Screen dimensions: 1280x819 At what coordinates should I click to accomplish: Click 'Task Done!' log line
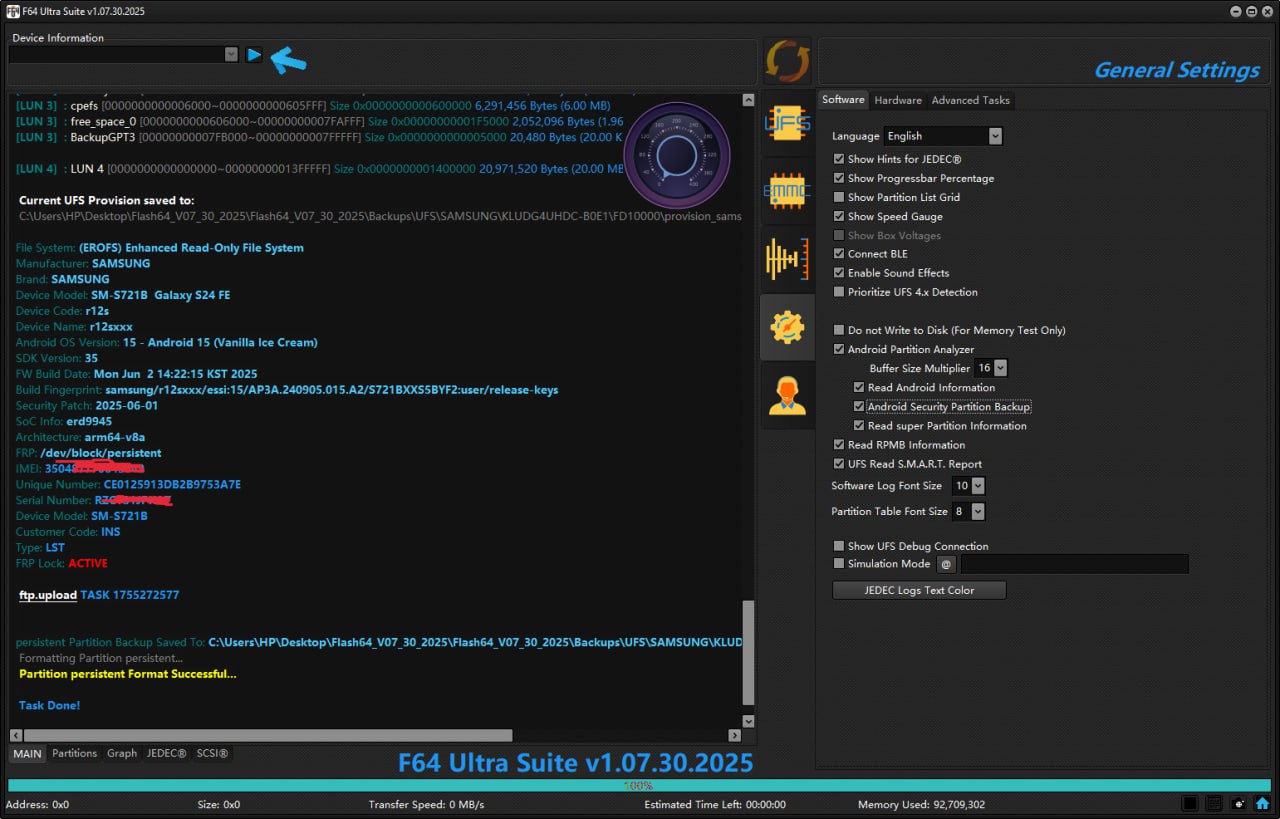tap(49, 706)
